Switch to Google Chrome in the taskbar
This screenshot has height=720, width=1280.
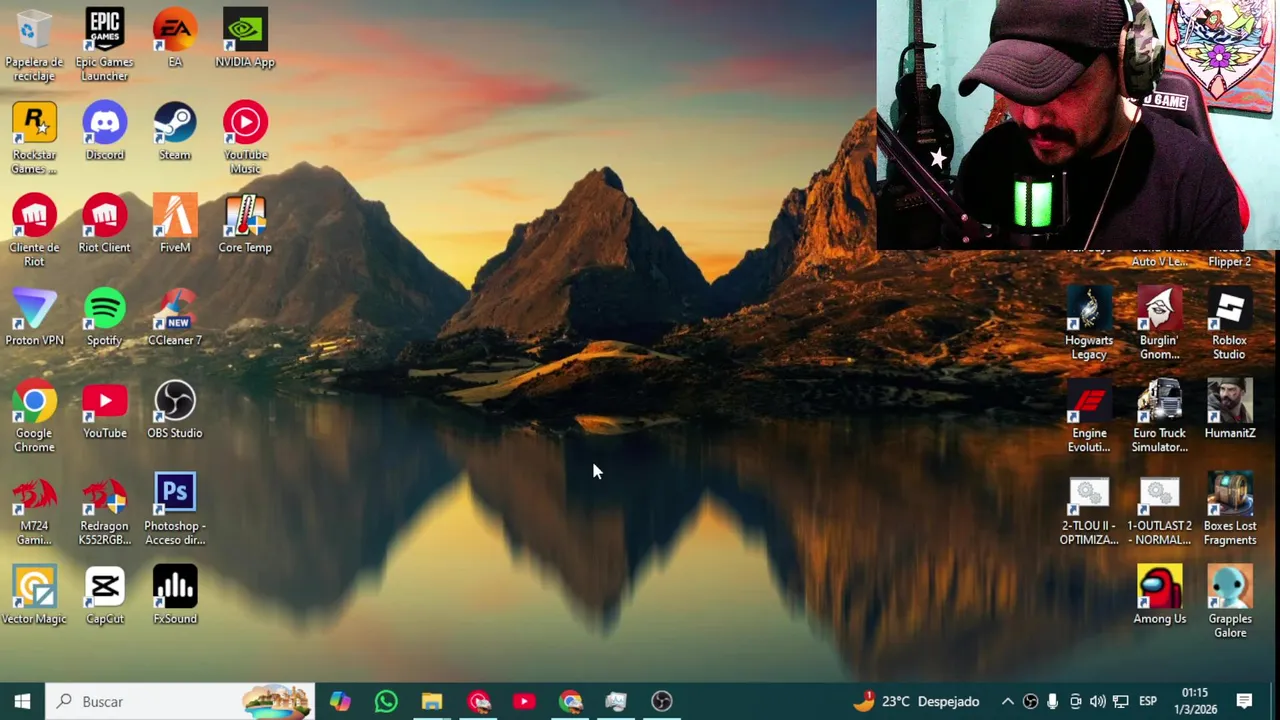(x=570, y=701)
